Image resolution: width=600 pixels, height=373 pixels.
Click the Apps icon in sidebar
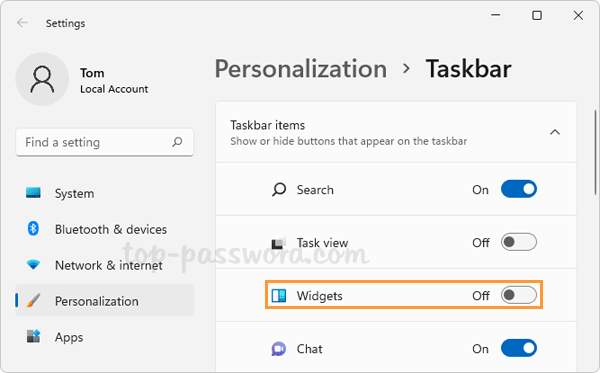pos(33,336)
